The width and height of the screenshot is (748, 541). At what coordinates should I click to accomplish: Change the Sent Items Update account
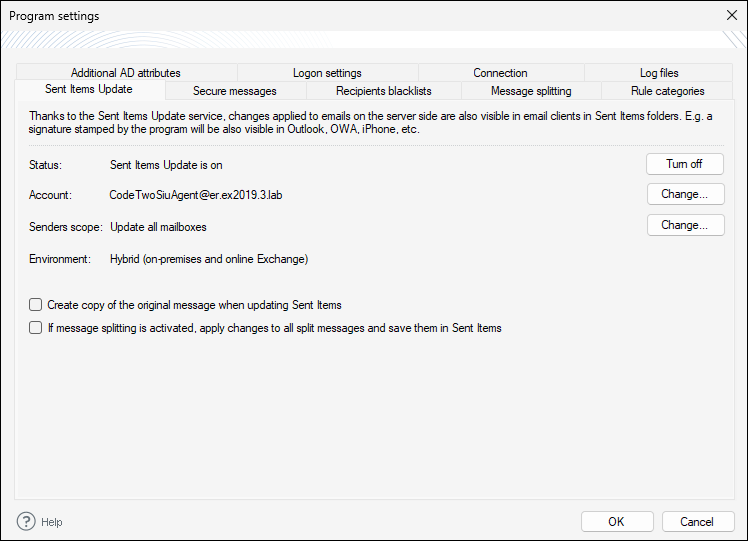[684, 194]
